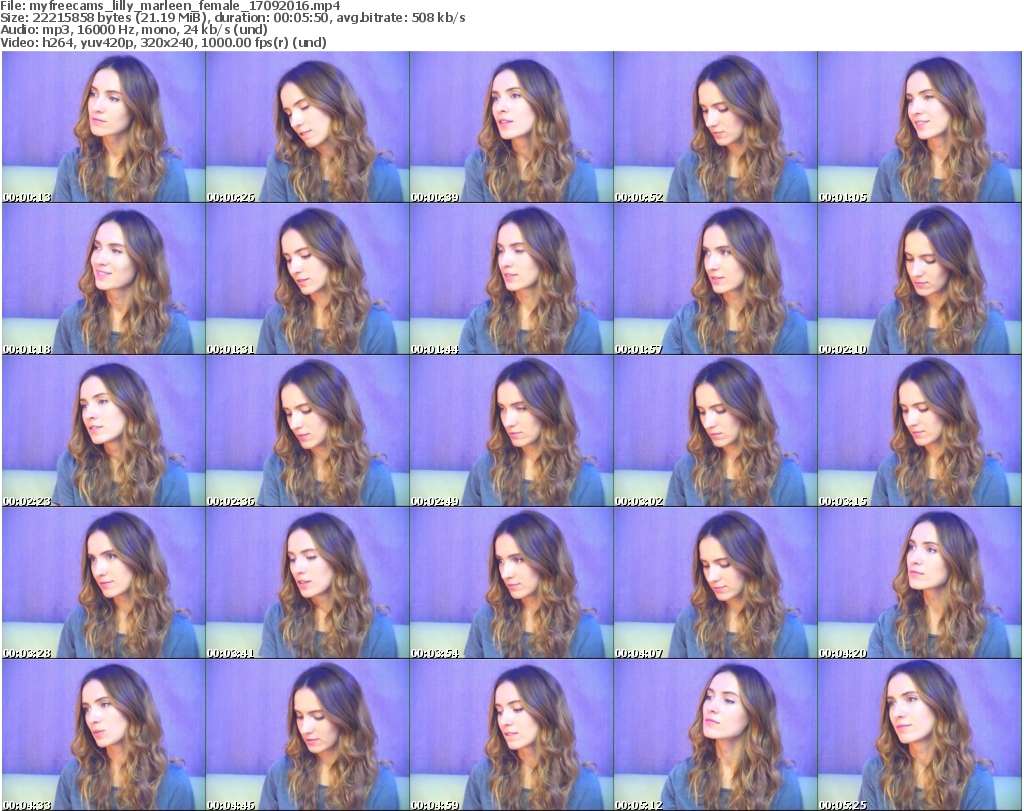Pick the thumbnail stamped 00:01:57

click(715, 279)
